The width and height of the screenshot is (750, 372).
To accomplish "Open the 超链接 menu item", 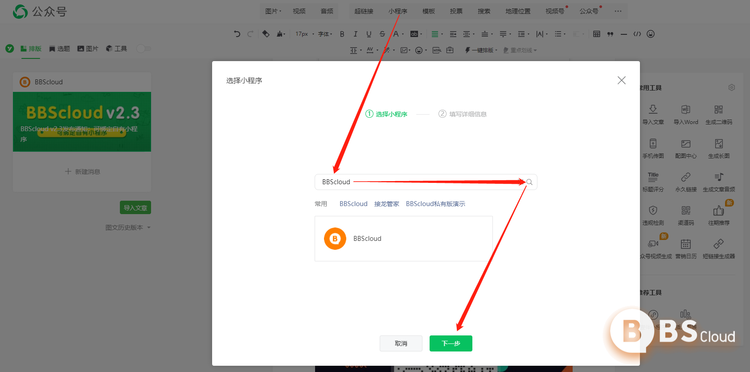I will click(x=364, y=11).
